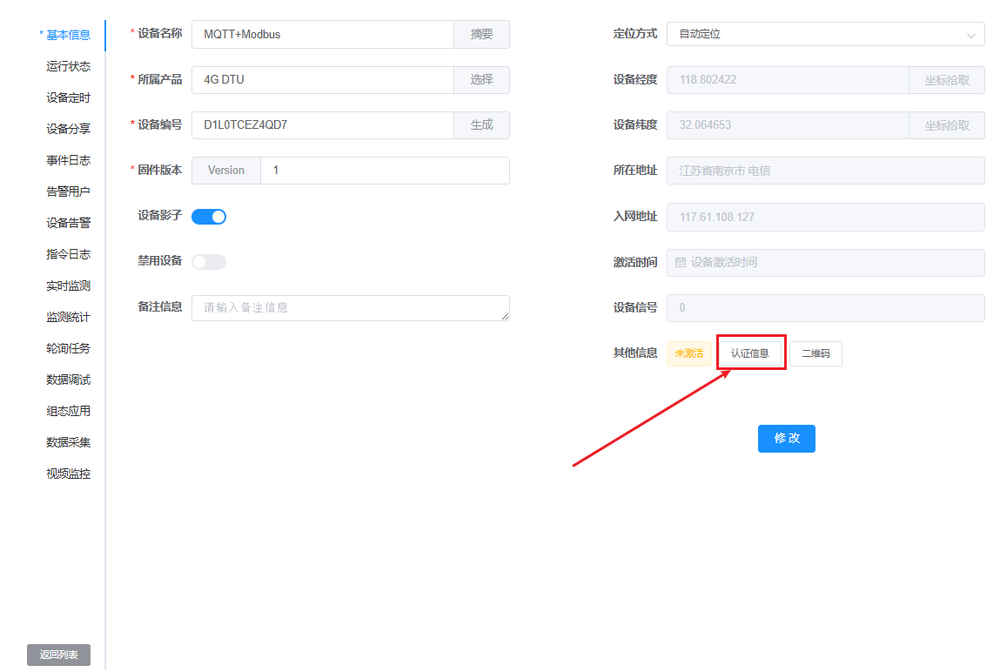Open the 运行状态 tab

[x=68, y=66]
